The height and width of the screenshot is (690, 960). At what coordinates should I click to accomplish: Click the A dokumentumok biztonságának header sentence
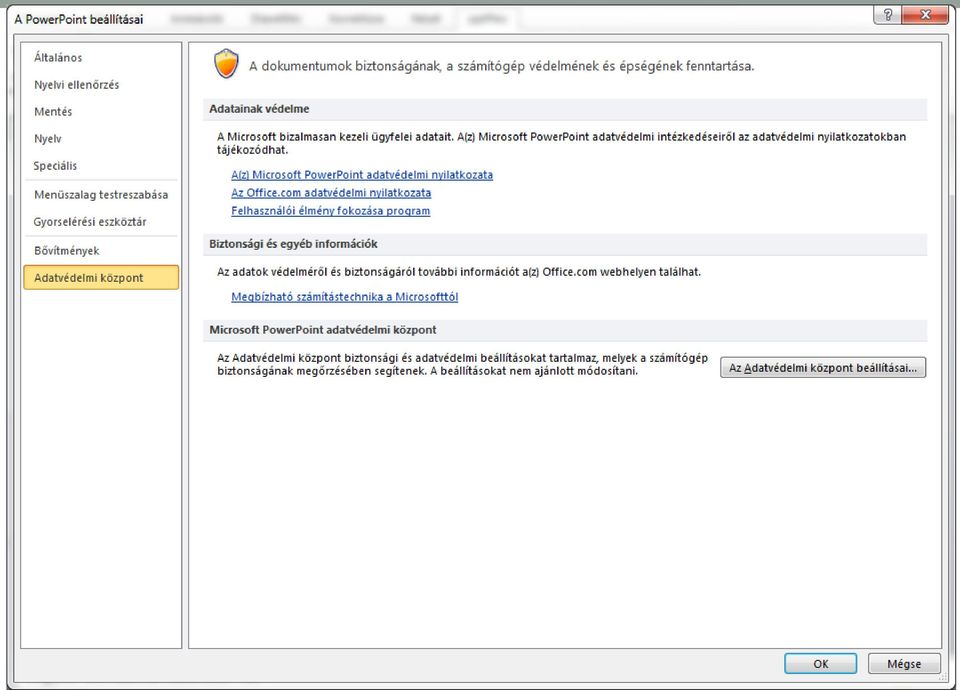point(501,66)
